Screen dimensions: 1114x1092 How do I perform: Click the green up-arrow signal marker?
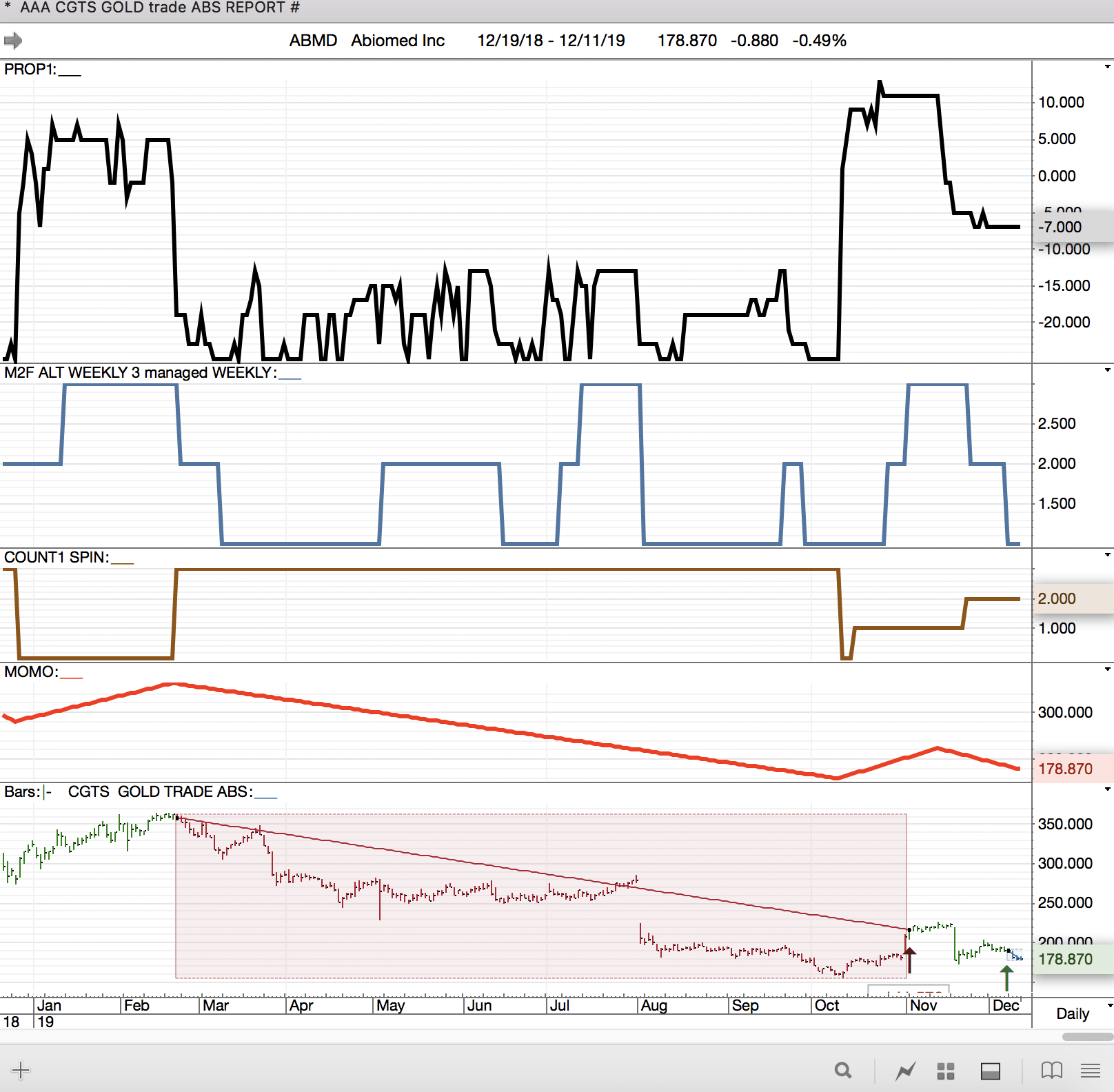[x=1007, y=978]
